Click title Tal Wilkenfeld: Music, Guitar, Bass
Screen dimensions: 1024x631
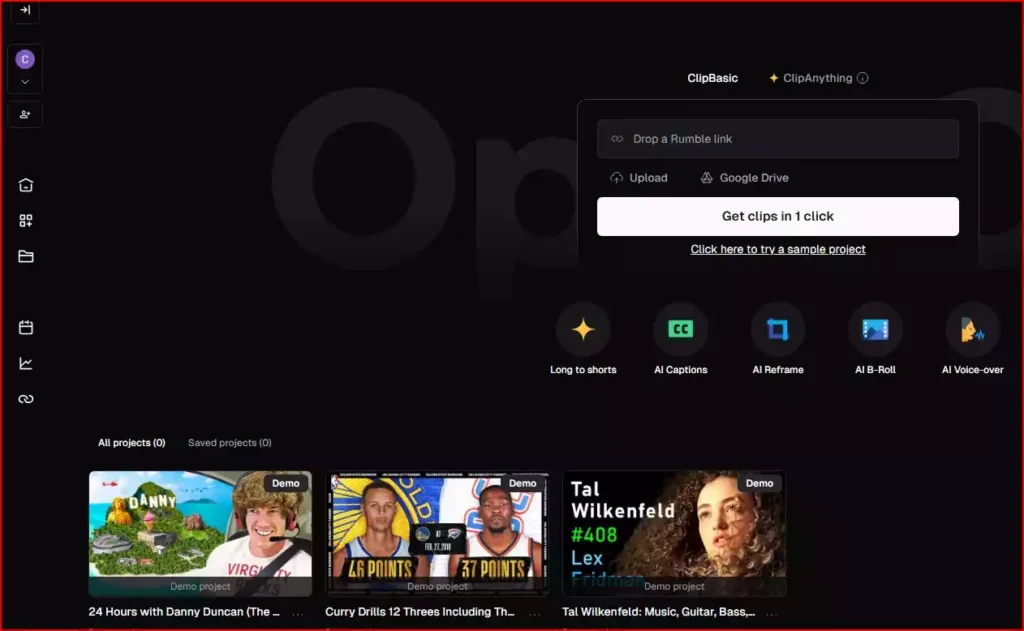coord(658,611)
